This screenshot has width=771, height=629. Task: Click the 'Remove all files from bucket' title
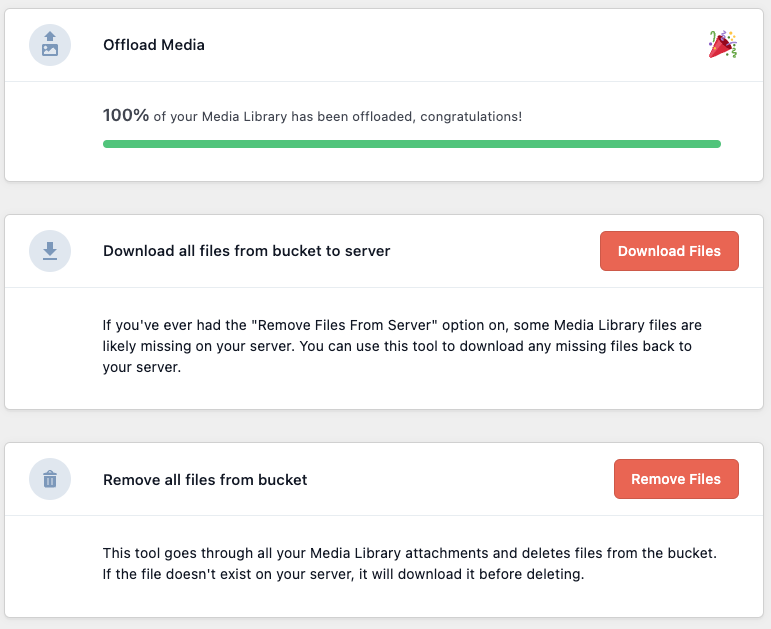coord(205,479)
